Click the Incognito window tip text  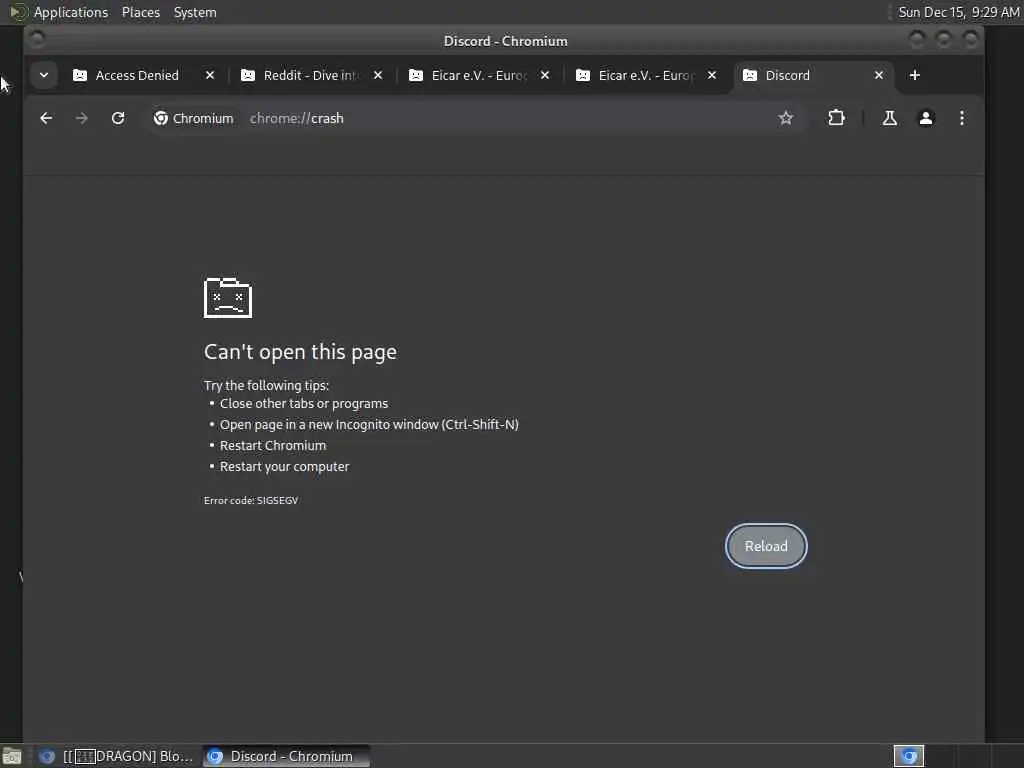369,424
